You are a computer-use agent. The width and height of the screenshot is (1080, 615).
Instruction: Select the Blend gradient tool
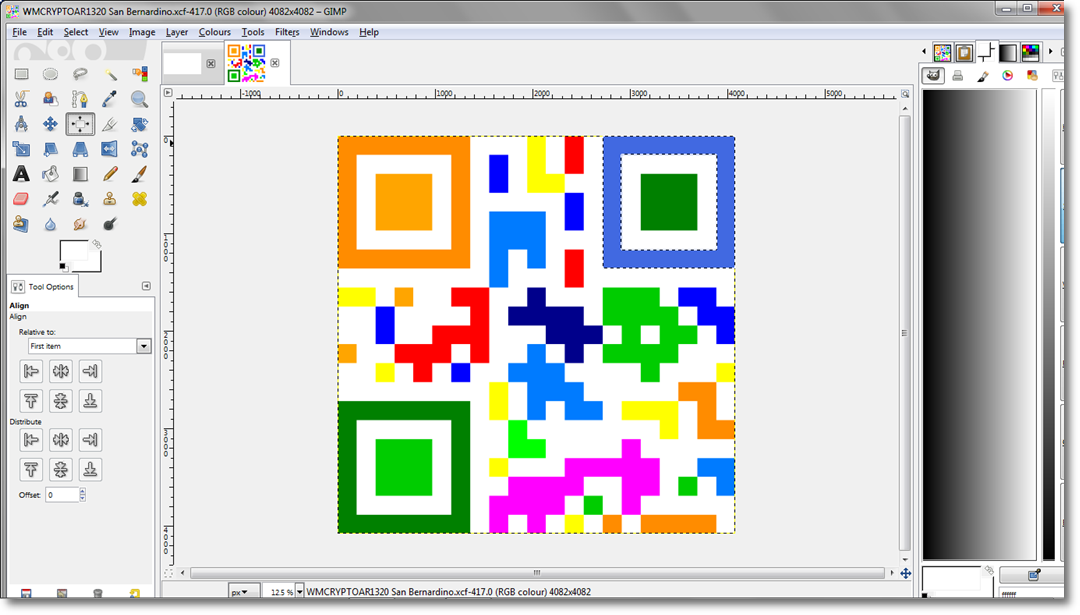(80, 174)
